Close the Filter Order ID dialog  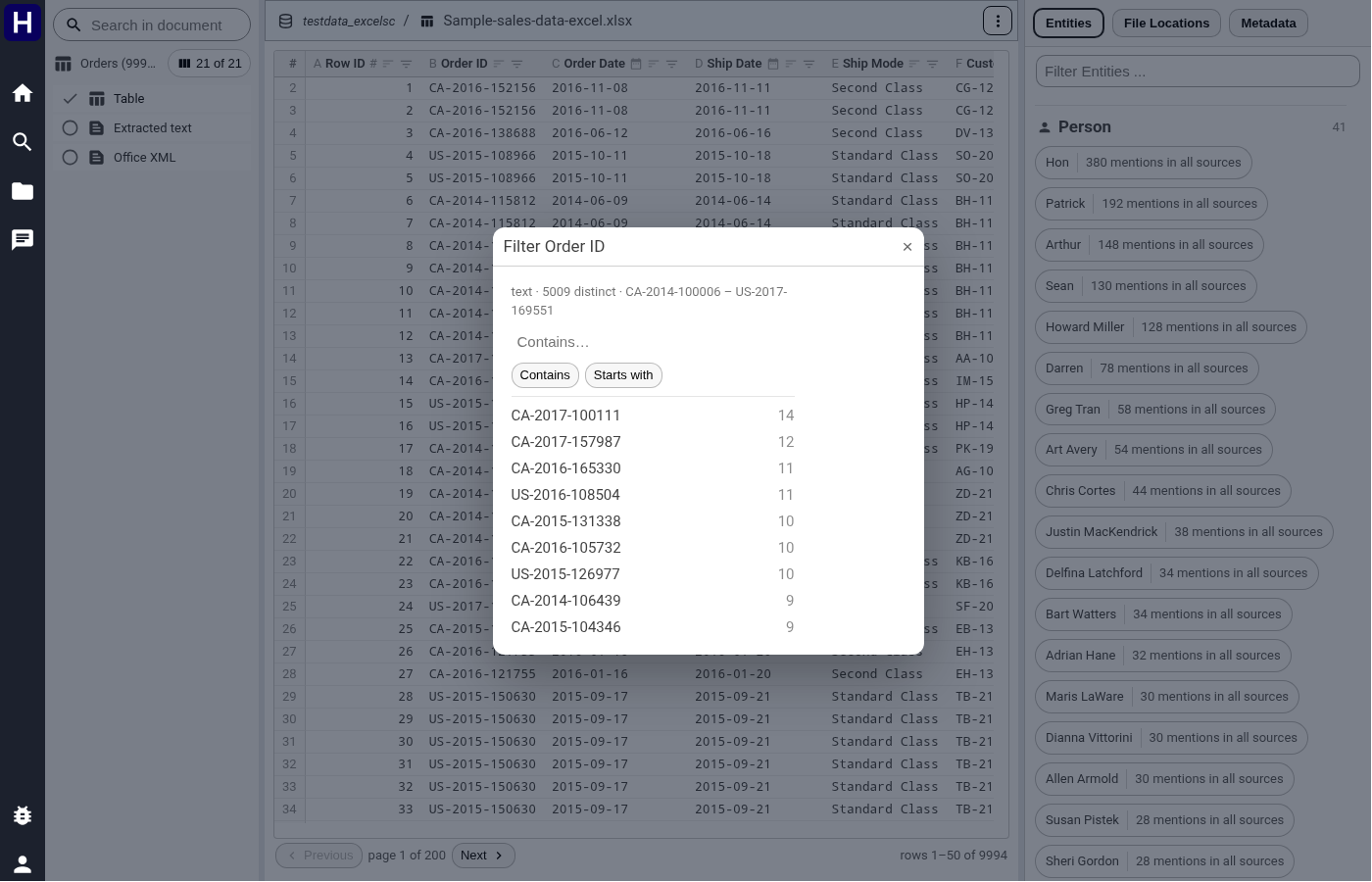pos(907,247)
